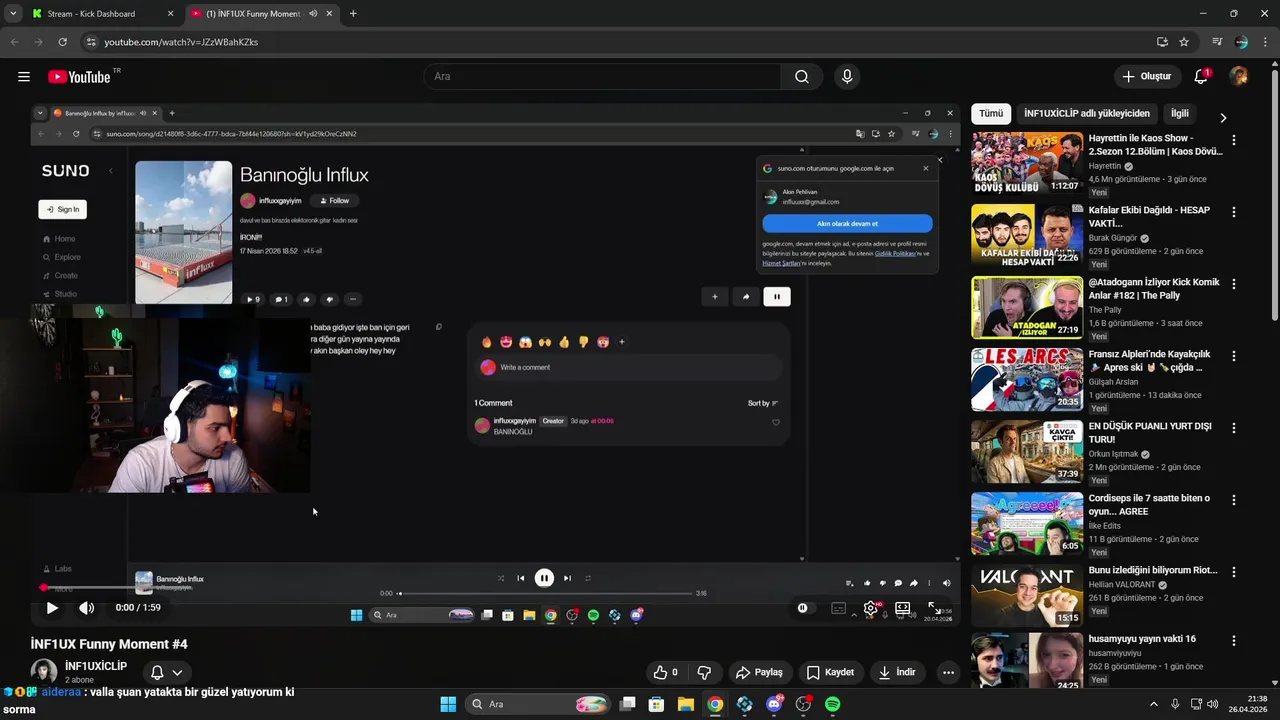Open channel notification bell dropdown
Image resolution: width=1280 pixels, height=720 pixels.
coord(166,672)
